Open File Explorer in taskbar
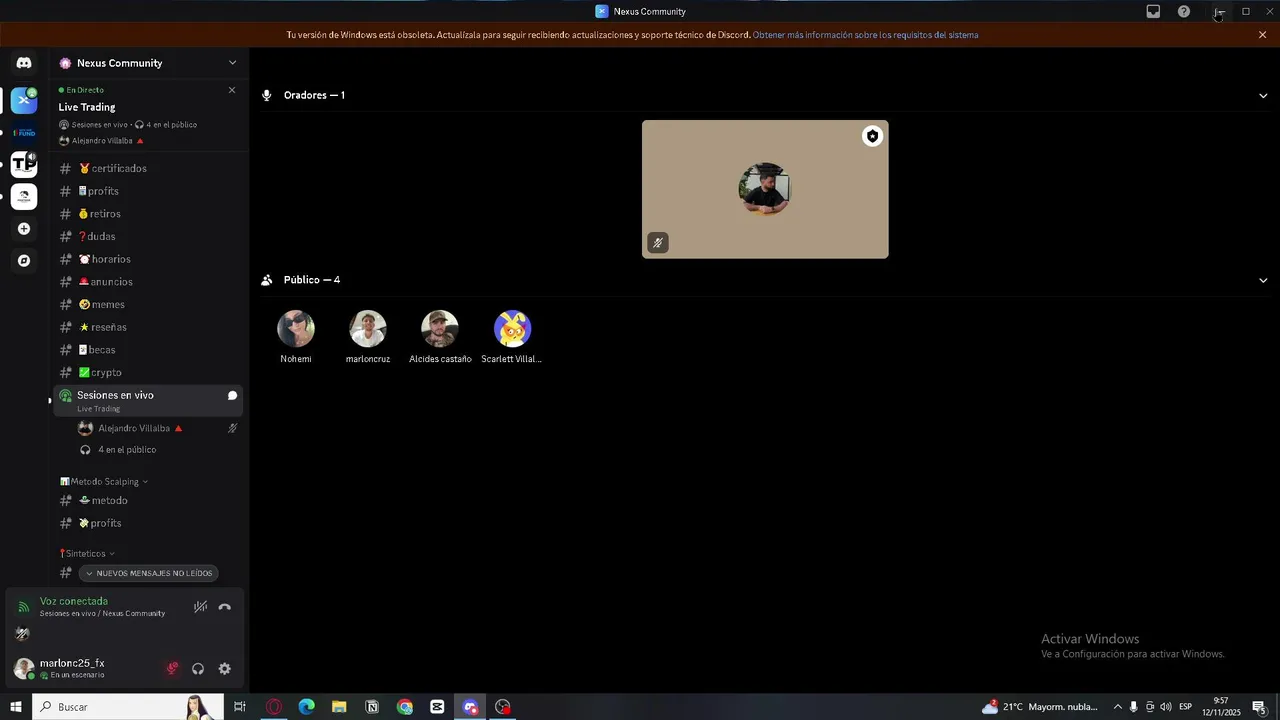The image size is (1280, 720). click(x=339, y=707)
